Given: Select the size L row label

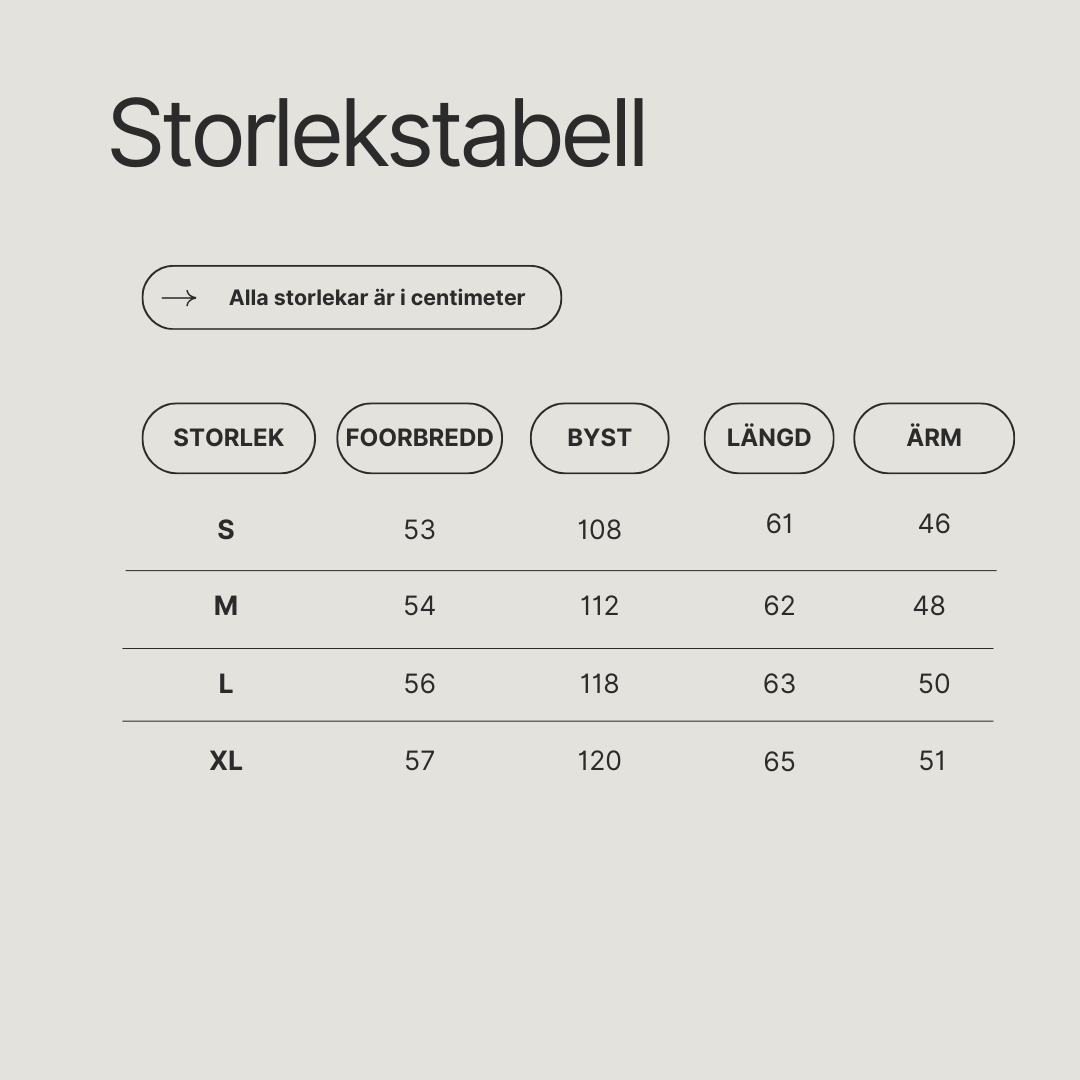Looking at the screenshot, I should coord(226,684).
